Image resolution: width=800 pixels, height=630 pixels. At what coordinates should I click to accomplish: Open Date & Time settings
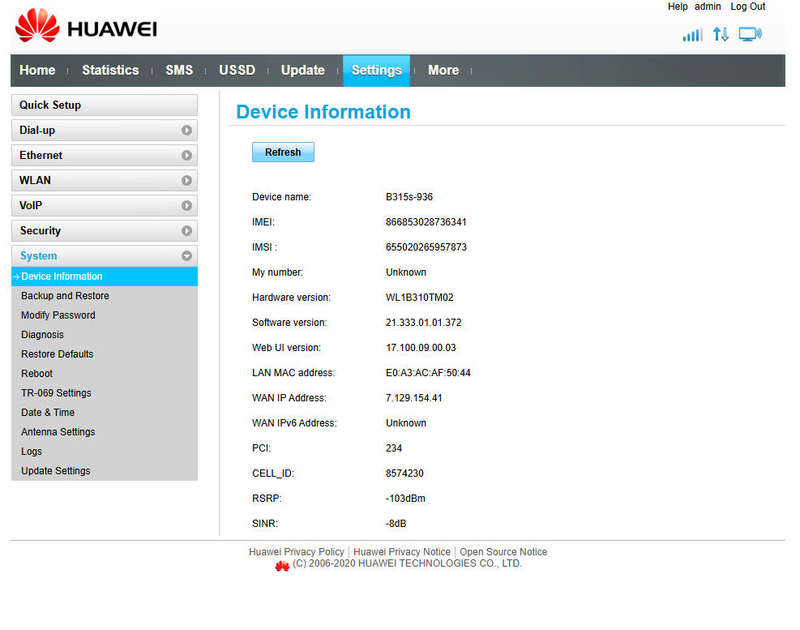[x=47, y=412]
